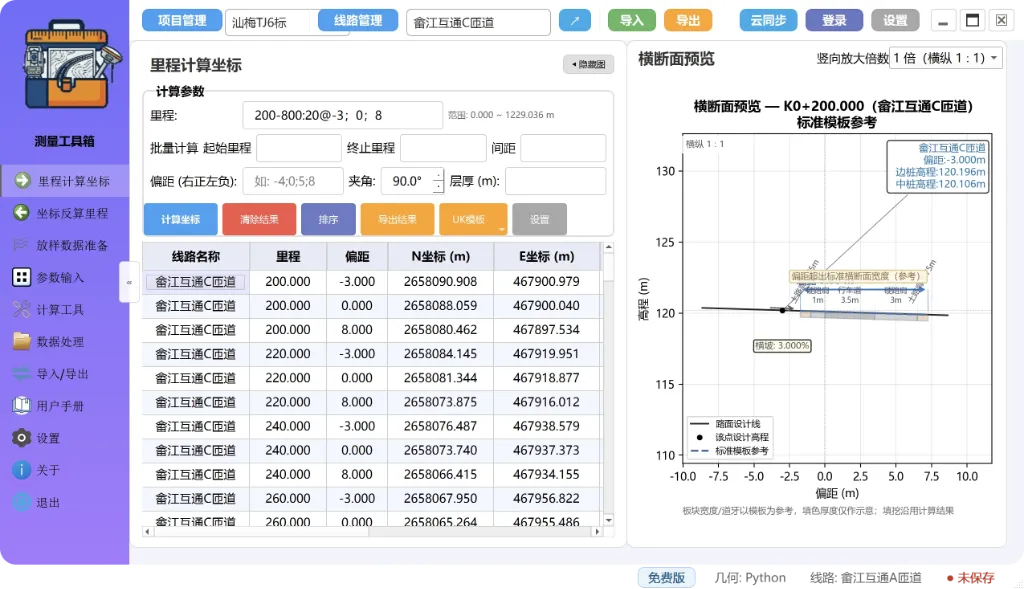Click the 线路名称 column header
This screenshot has height=589, width=1024.
click(x=196, y=257)
